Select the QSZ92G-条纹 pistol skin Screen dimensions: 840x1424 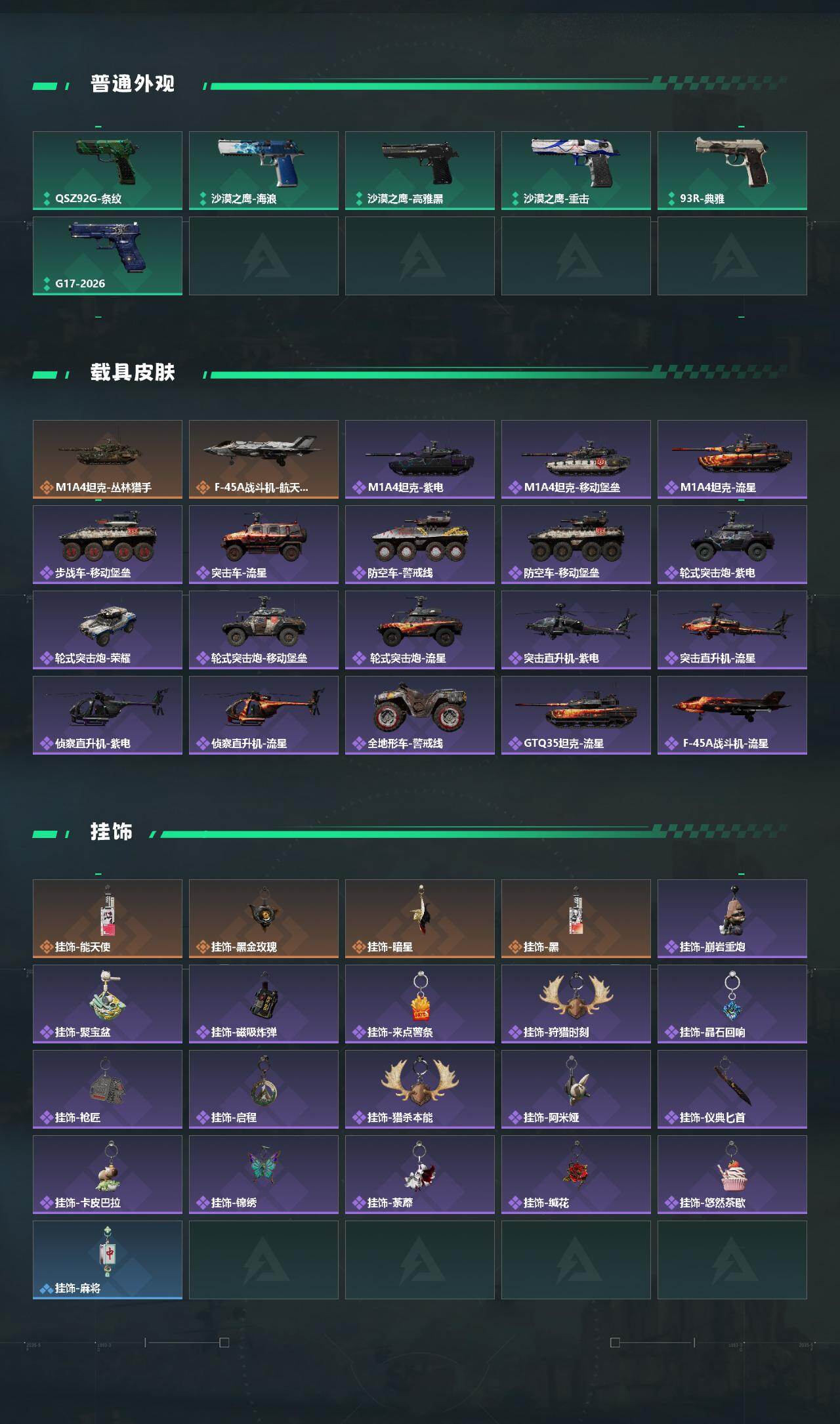click(x=108, y=171)
